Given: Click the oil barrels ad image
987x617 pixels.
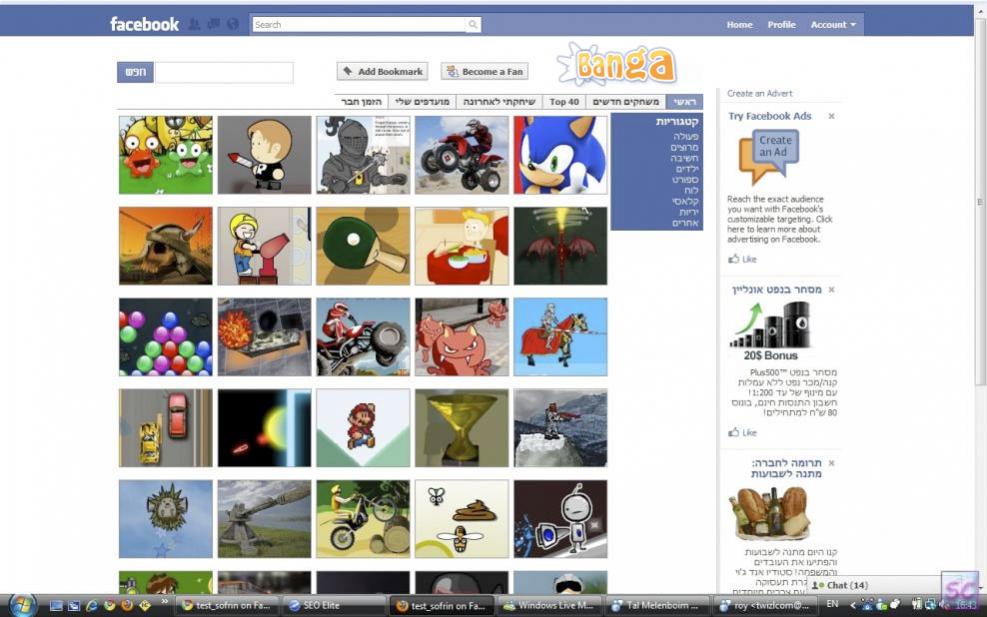Looking at the screenshot, I should coord(770,324).
